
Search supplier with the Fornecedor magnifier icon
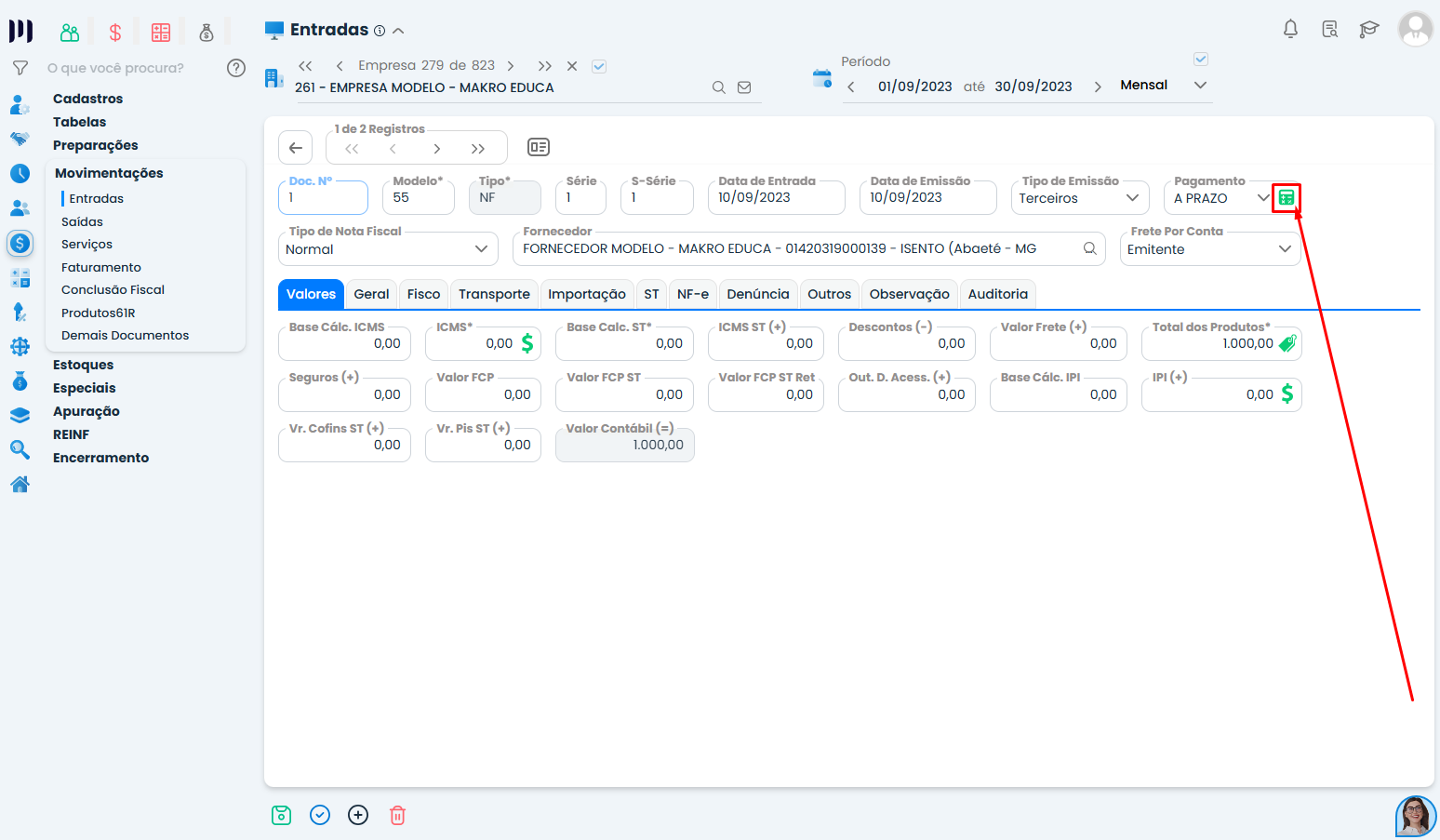click(x=1089, y=248)
